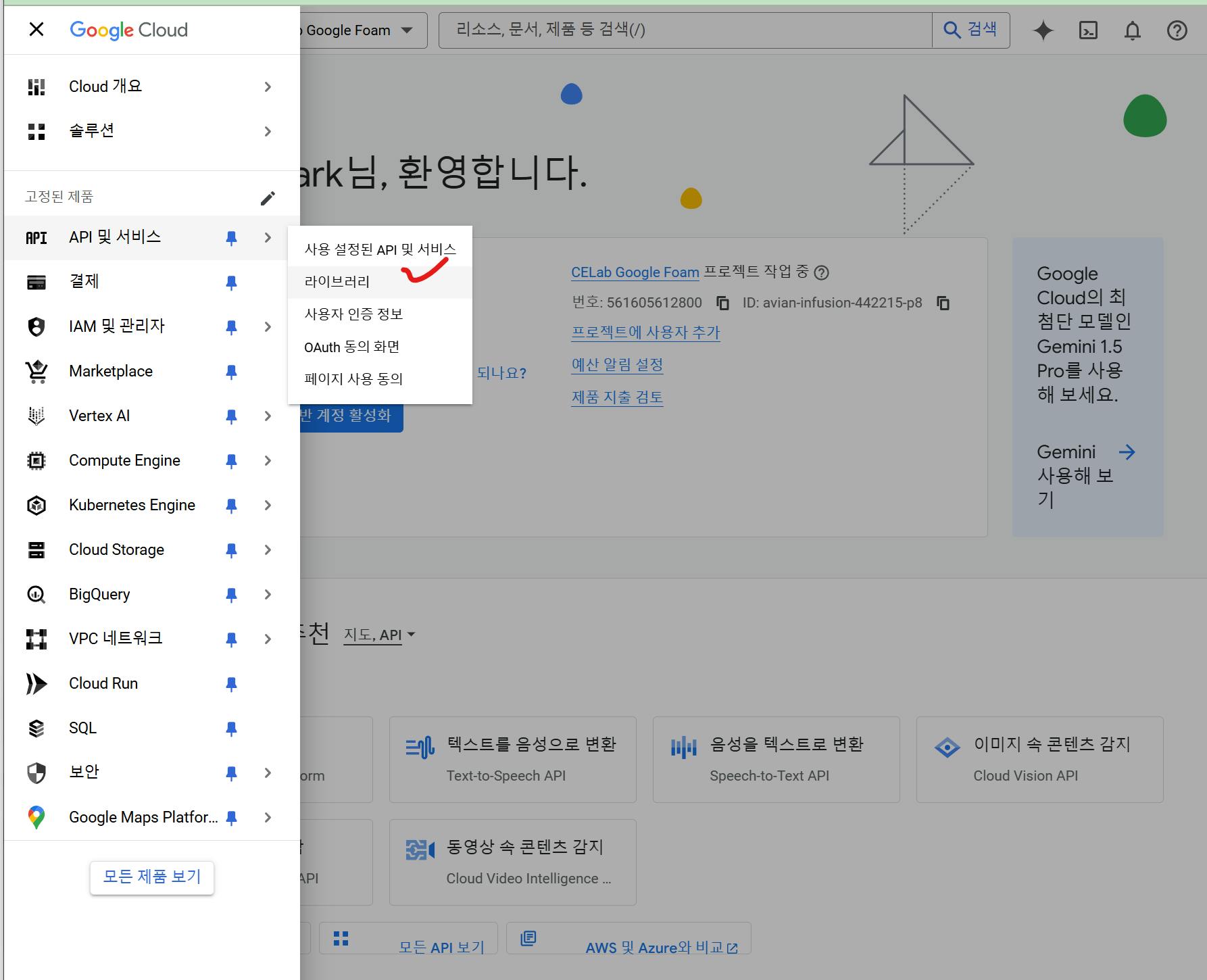1207x980 pixels.
Task: Click the 제품 지출 검토 link
Action: tap(617, 397)
